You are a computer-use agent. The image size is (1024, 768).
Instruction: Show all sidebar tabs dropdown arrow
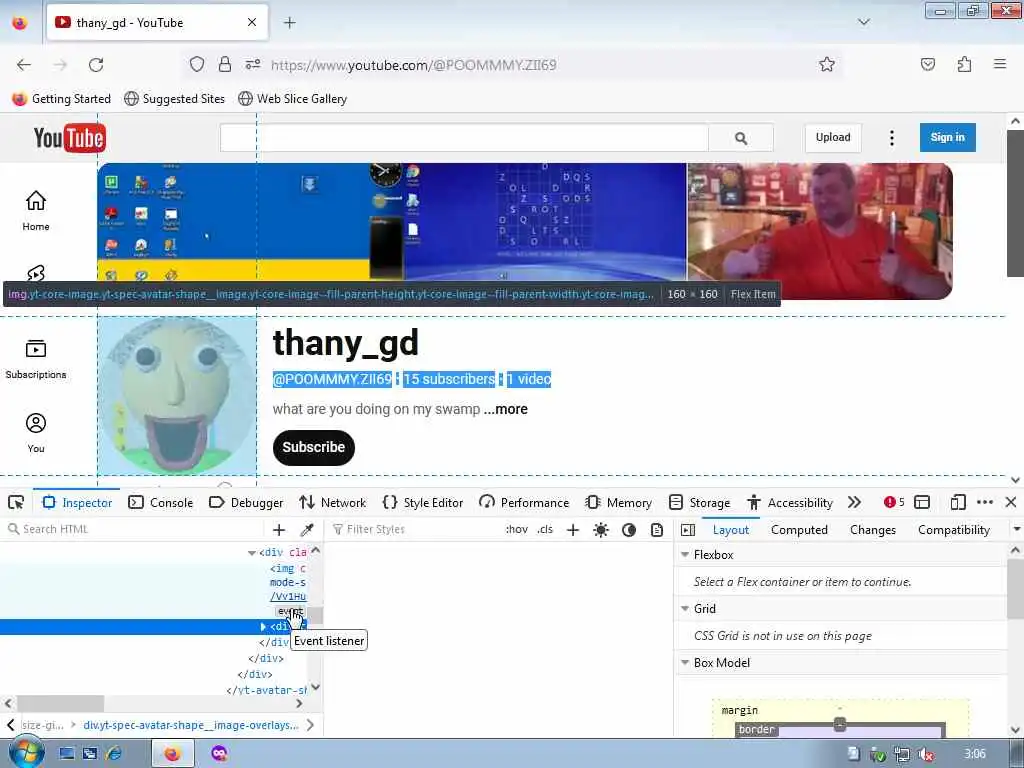point(1016,529)
